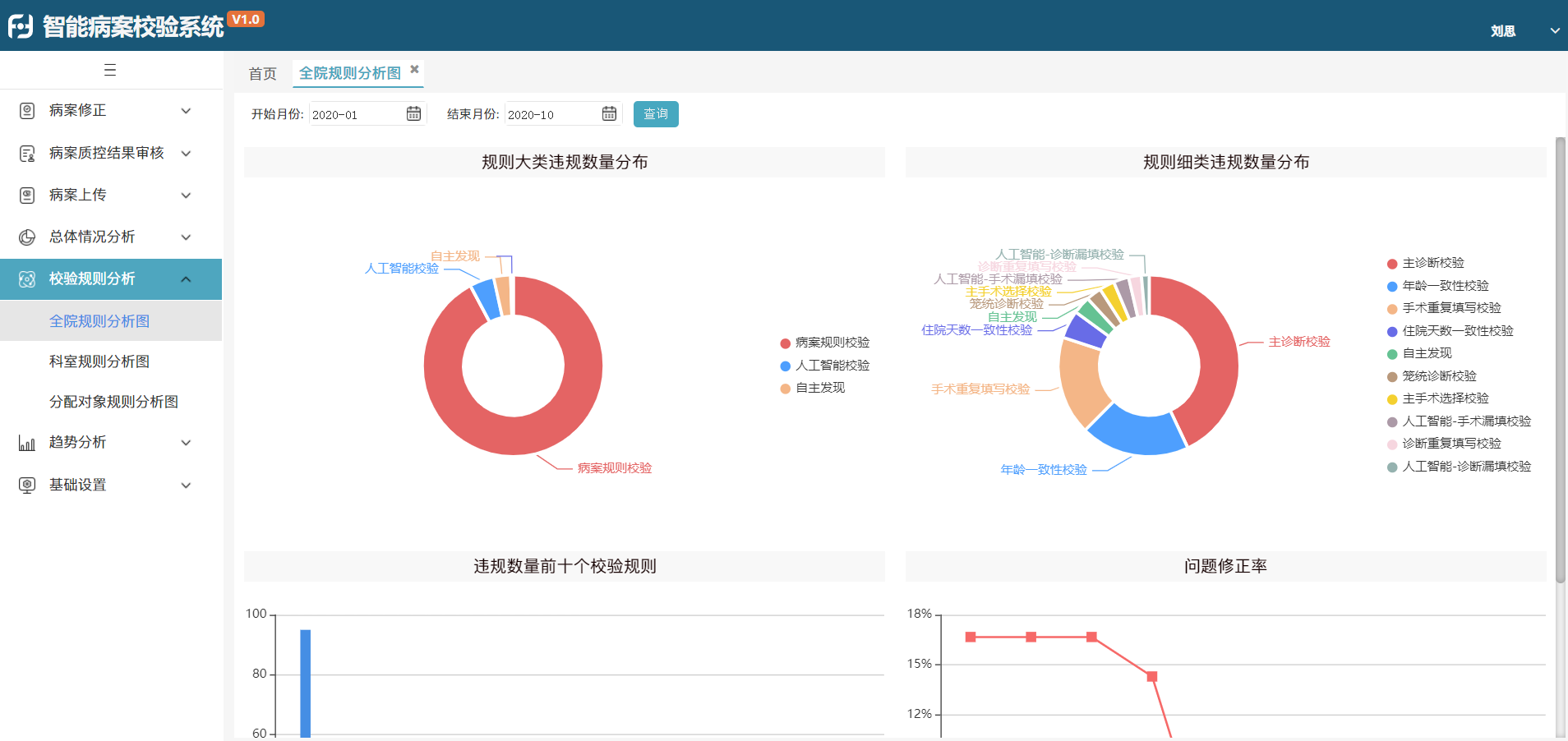The image size is (1568, 741).
Task: Collapse sidebar with hamburger menu icon
Action: point(110,70)
